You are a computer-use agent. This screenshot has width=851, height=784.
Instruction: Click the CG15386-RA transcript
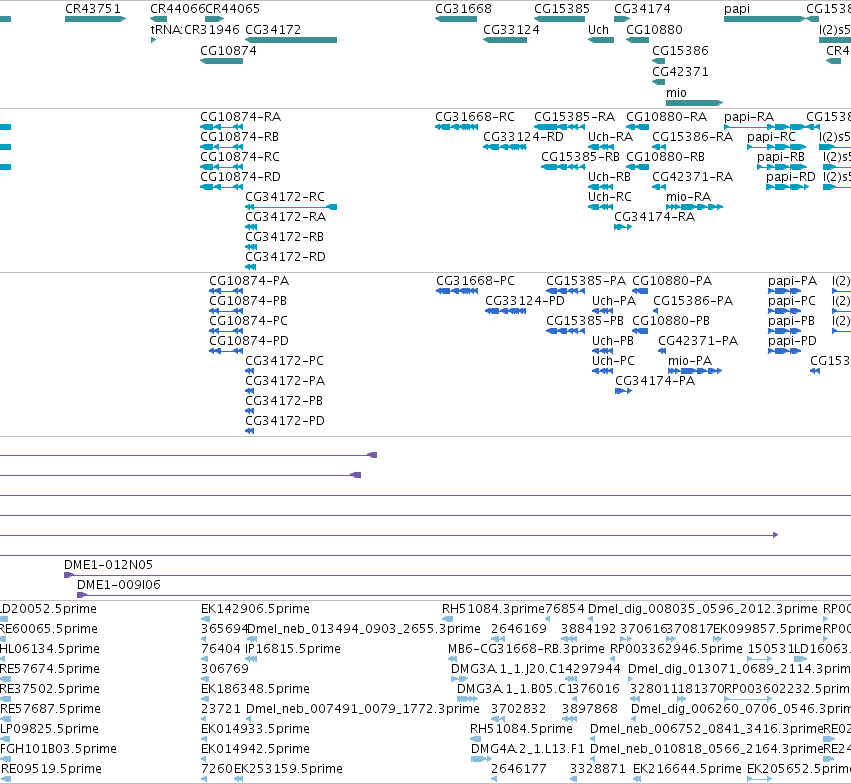(659, 147)
